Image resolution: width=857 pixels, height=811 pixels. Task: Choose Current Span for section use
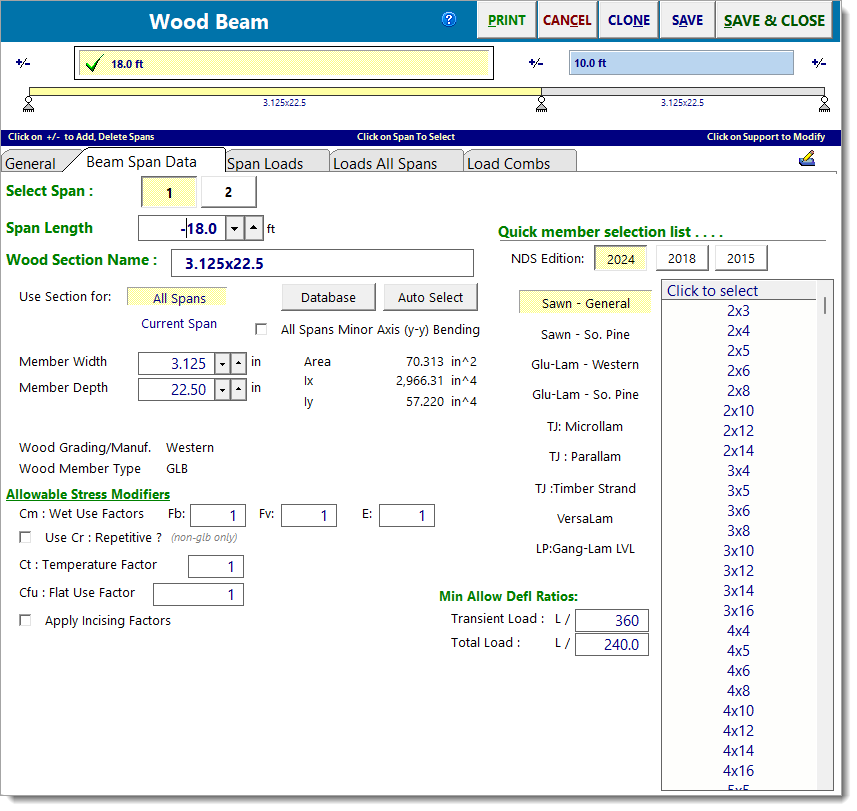click(x=179, y=324)
